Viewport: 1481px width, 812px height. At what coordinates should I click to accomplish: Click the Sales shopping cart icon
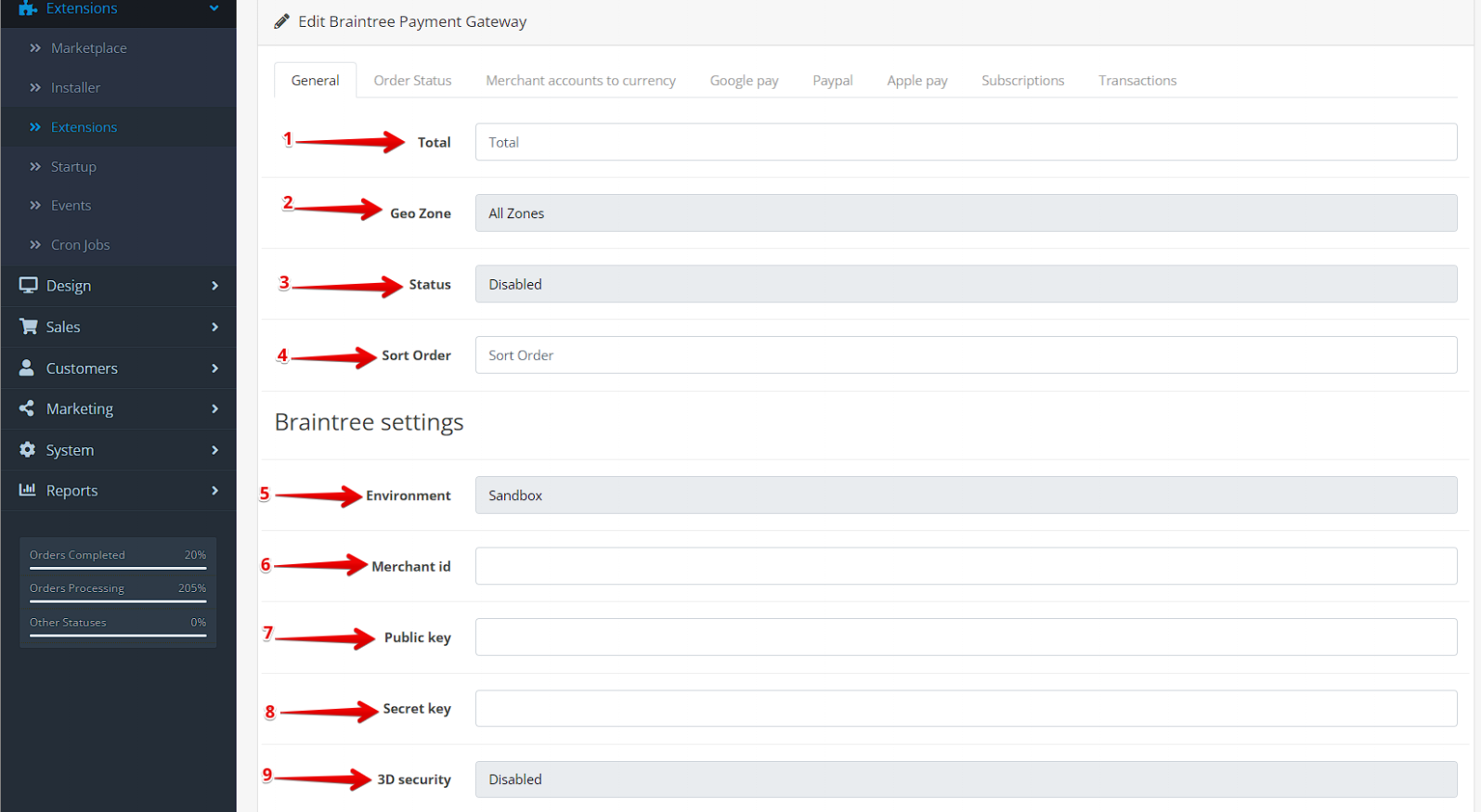point(28,327)
